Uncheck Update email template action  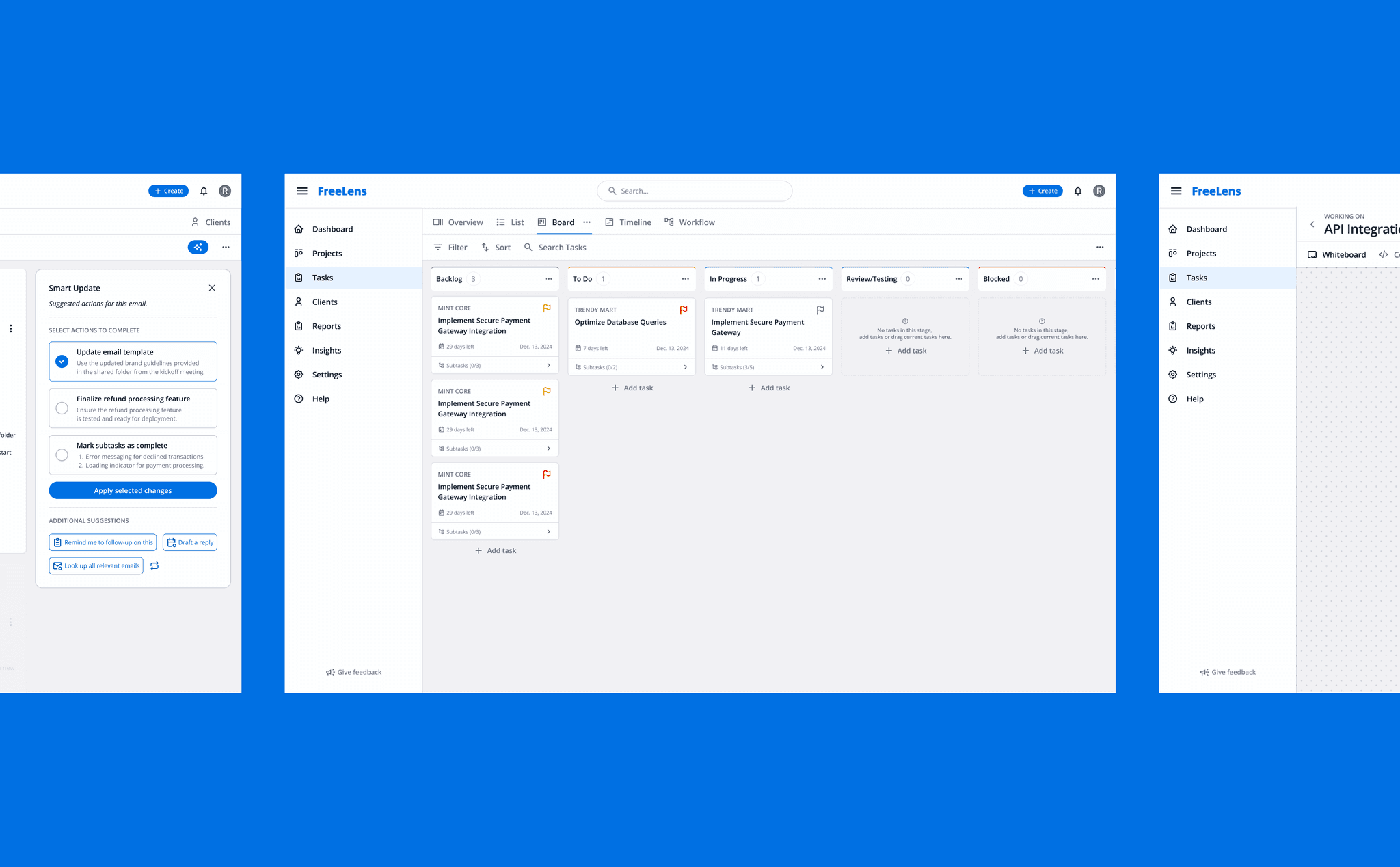tap(62, 361)
